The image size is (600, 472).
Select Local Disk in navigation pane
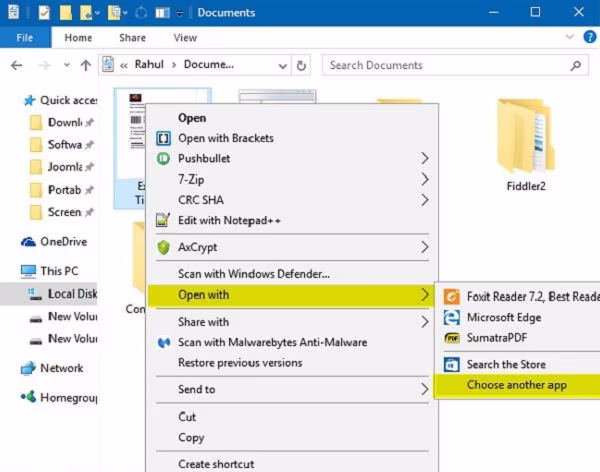click(48, 294)
